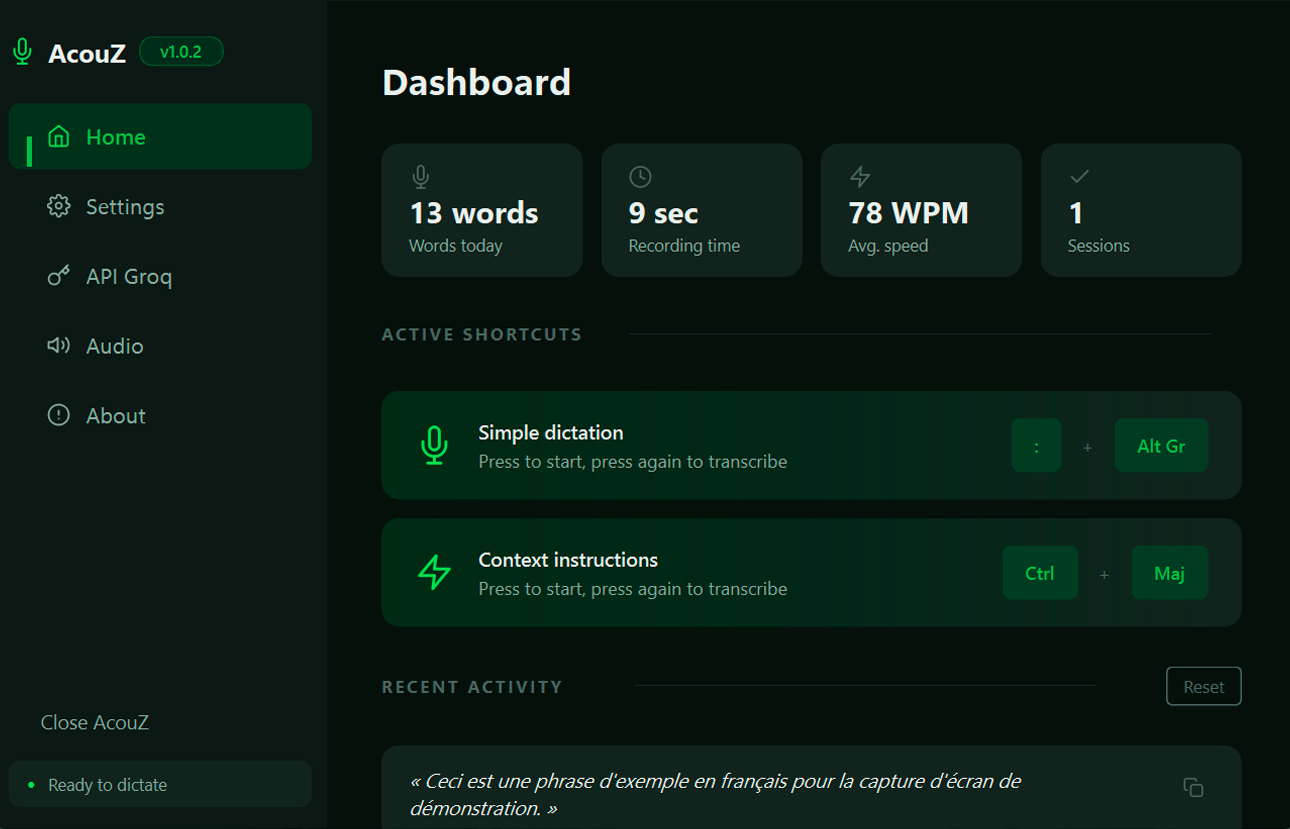This screenshot has height=829, width=1290.
Task: Click the microphone icon in the AcouZ logo
Action: 21,51
